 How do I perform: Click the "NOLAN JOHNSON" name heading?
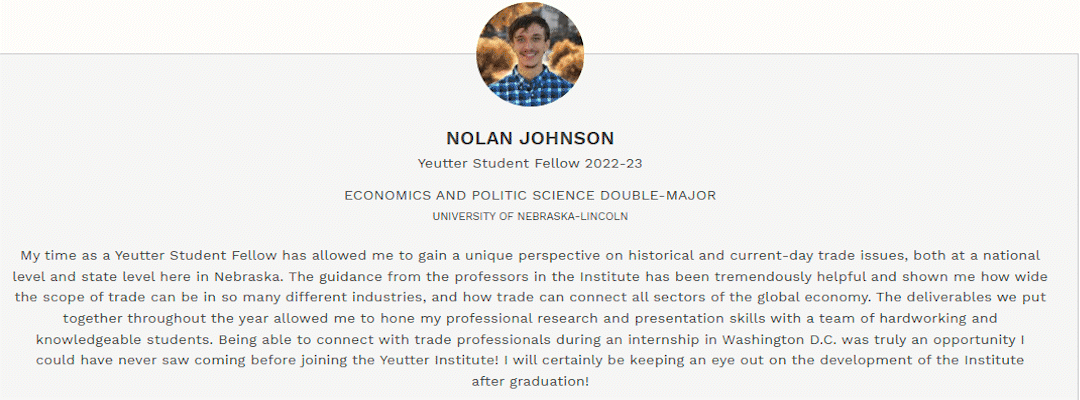pyautogui.click(x=530, y=138)
